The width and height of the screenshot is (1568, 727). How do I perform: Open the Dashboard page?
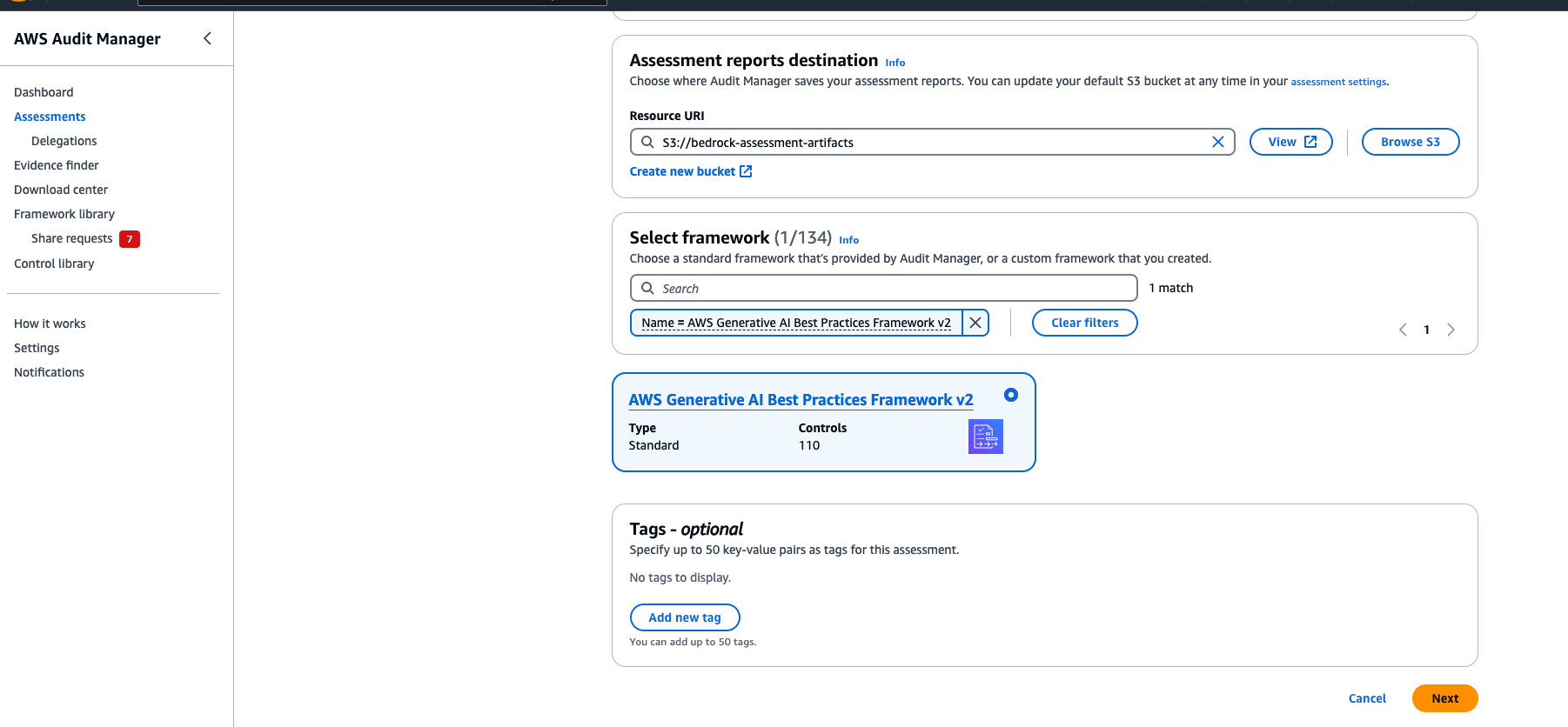(44, 92)
